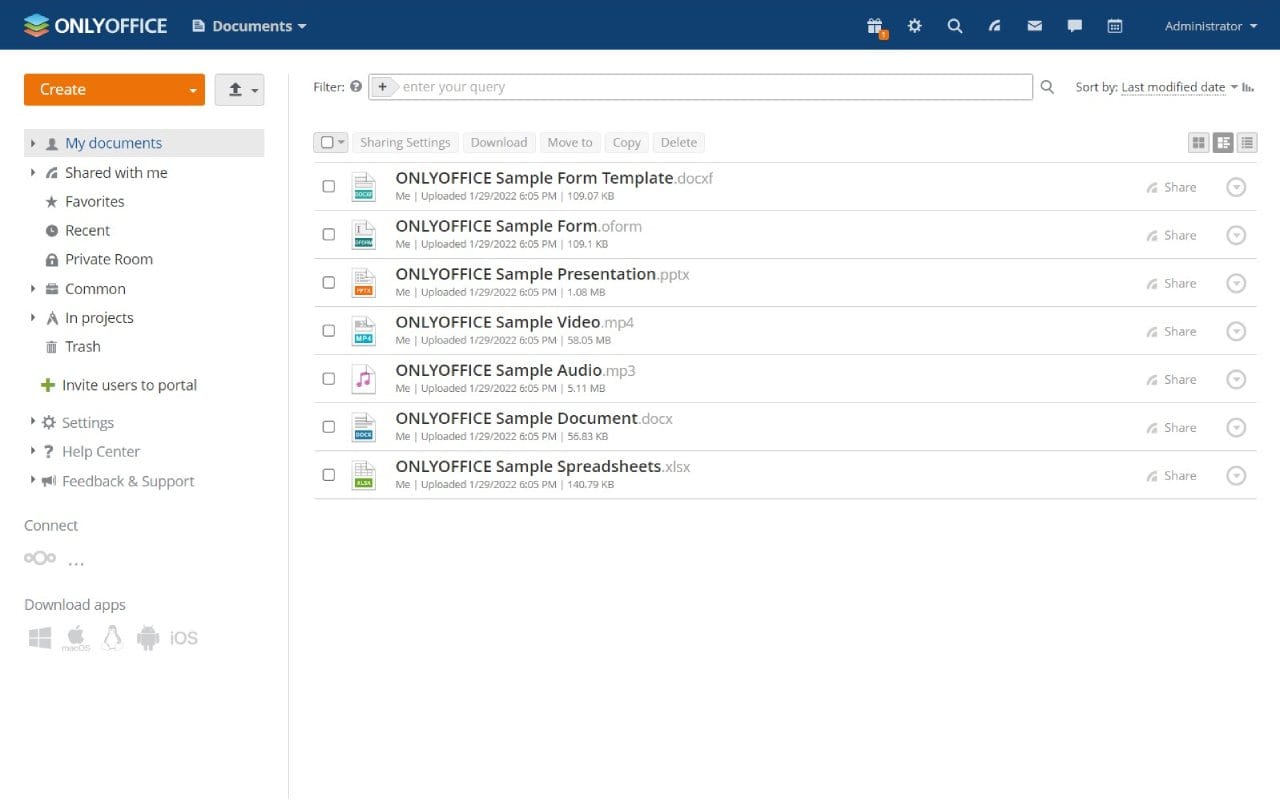This screenshot has width=1280, height=800.
Task: Check the checkbox for ONLYOFFICE Sample Presentation
Action: [x=328, y=282]
